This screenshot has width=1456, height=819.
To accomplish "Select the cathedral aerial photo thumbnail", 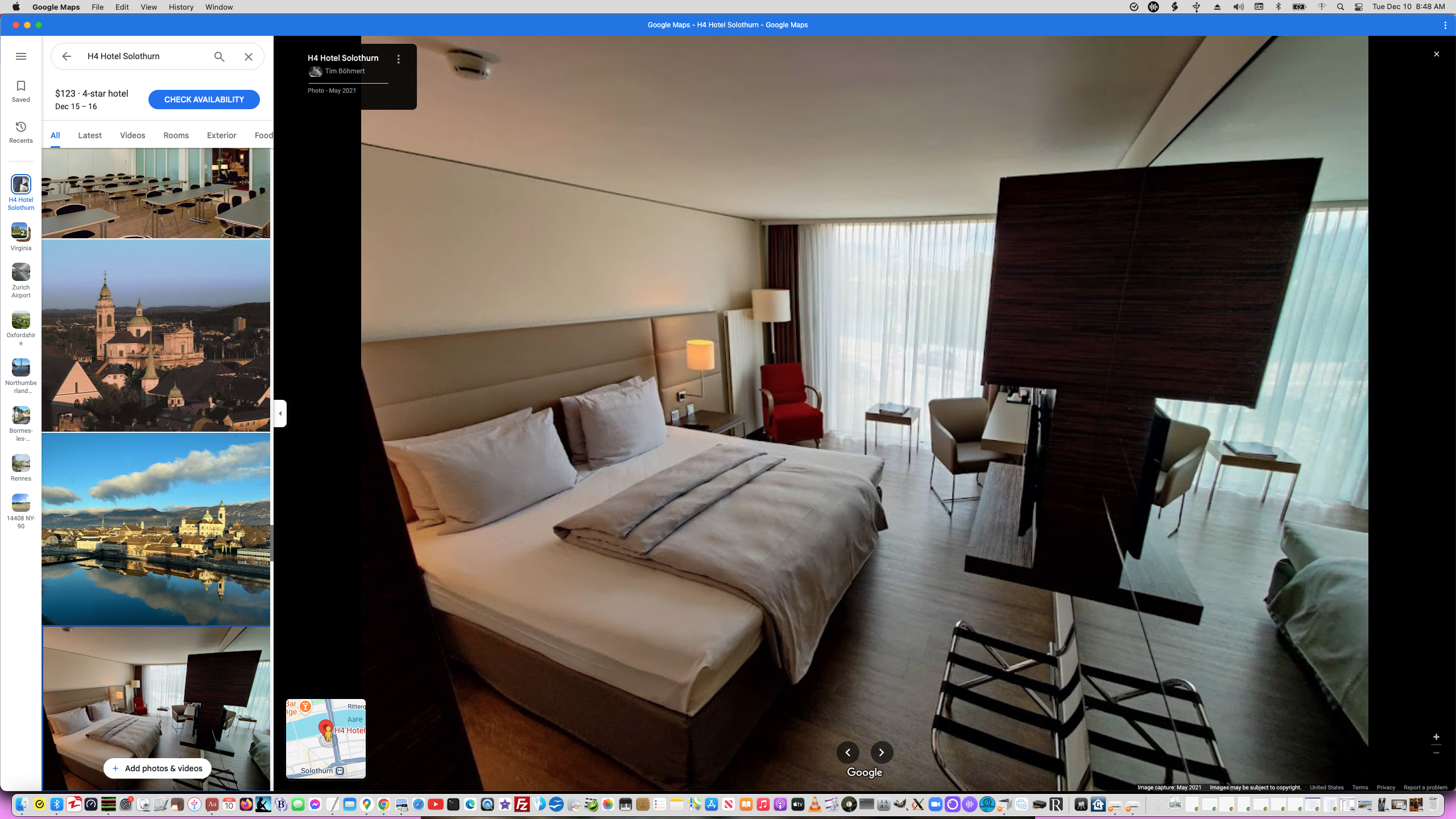I will tap(156, 336).
